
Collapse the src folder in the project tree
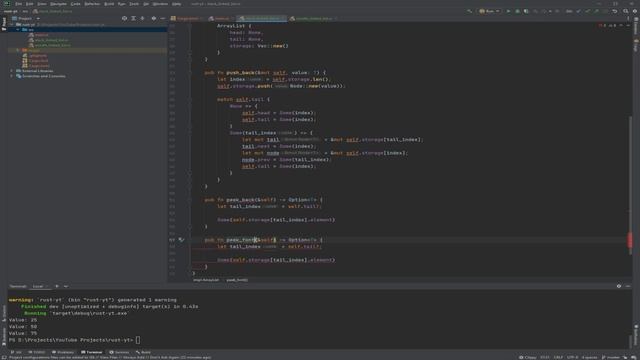(x=18, y=30)
